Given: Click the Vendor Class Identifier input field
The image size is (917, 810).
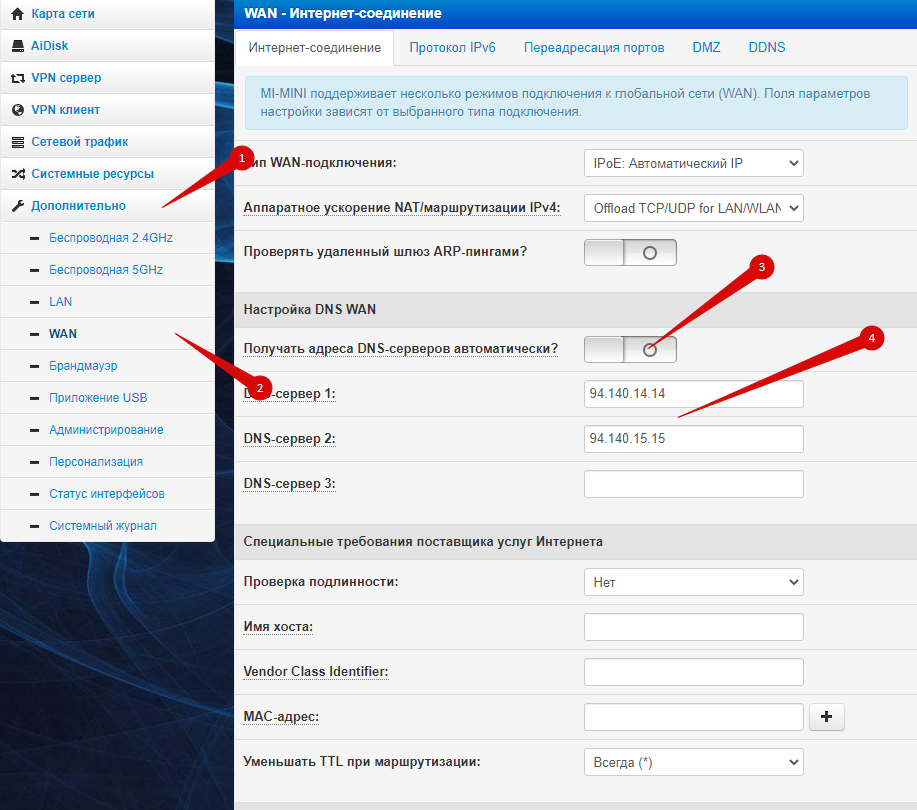Looking at the screenshot, I should 694,672.
